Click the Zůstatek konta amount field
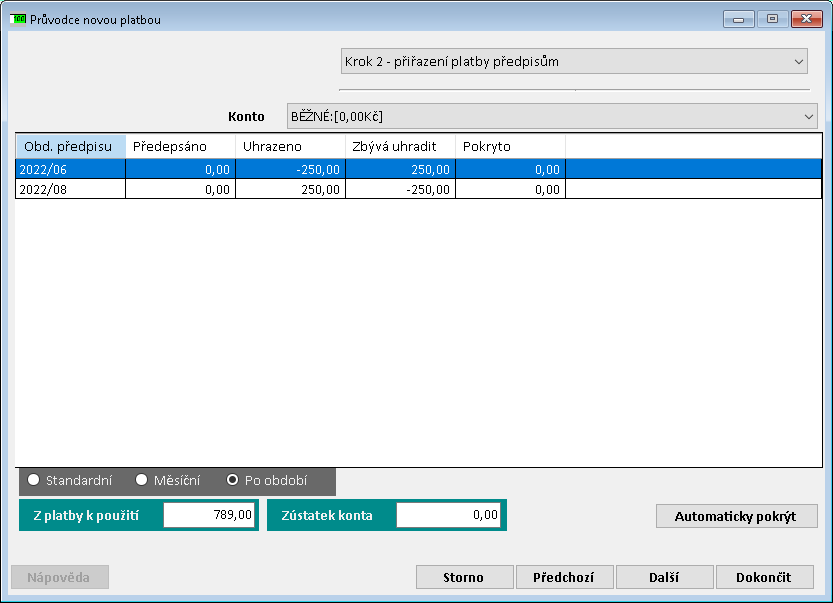Viewport: 833px width, 603px height. [448, 515]
